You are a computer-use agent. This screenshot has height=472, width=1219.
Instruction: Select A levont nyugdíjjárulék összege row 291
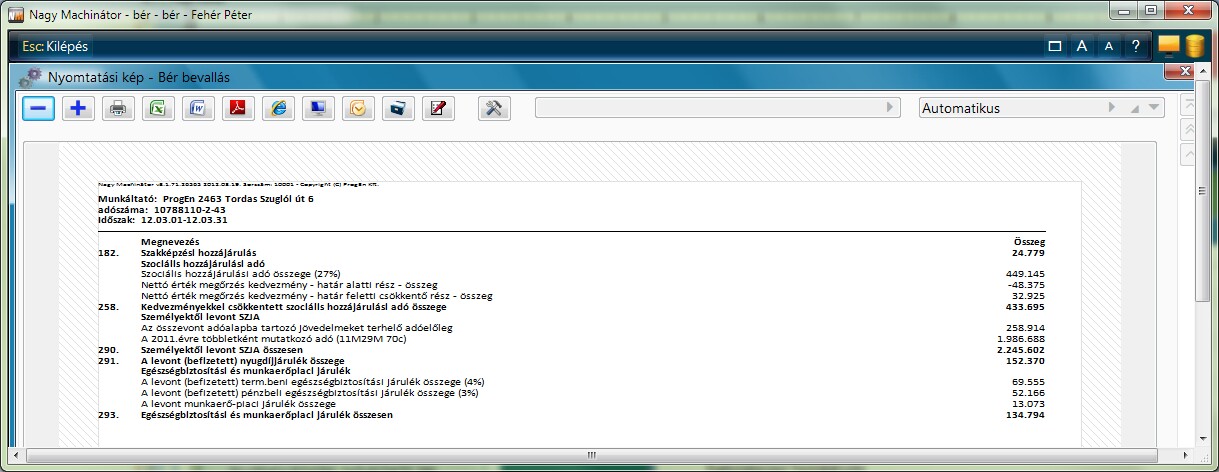click(572, 360)
